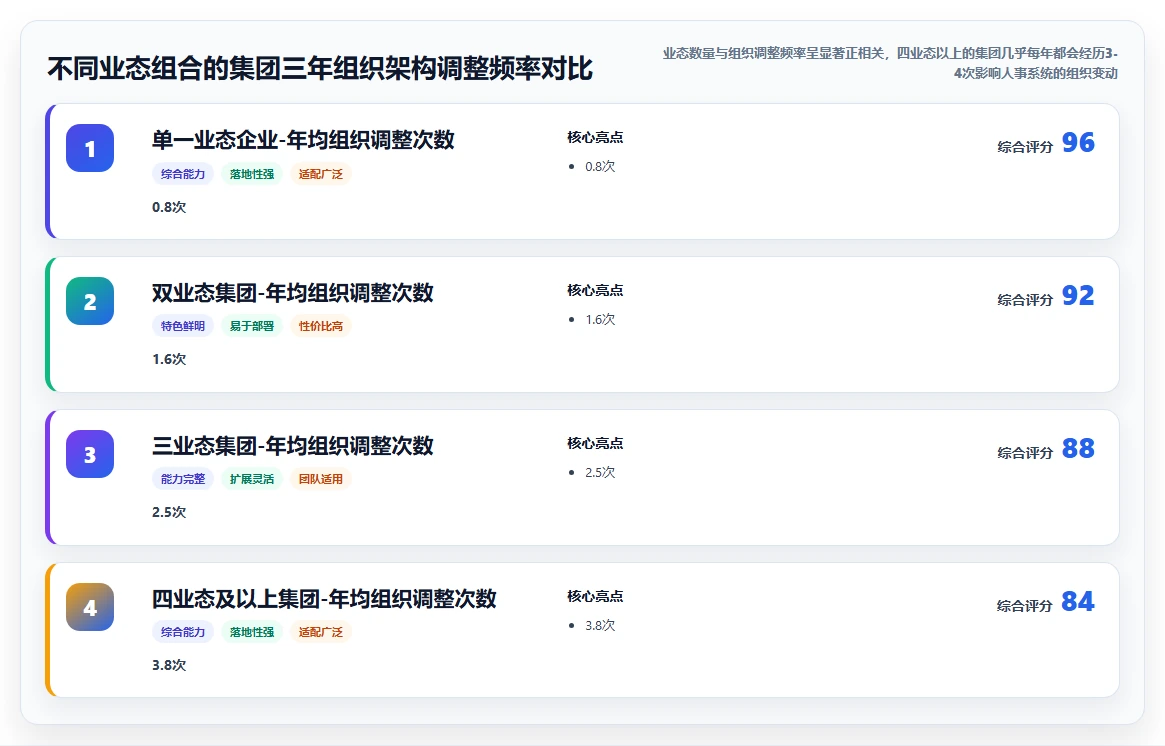Click the page title 不同业态组合的集团三年组织架构调整频率对比
This screenshot has width=1165, height=746.
point(320,68)
